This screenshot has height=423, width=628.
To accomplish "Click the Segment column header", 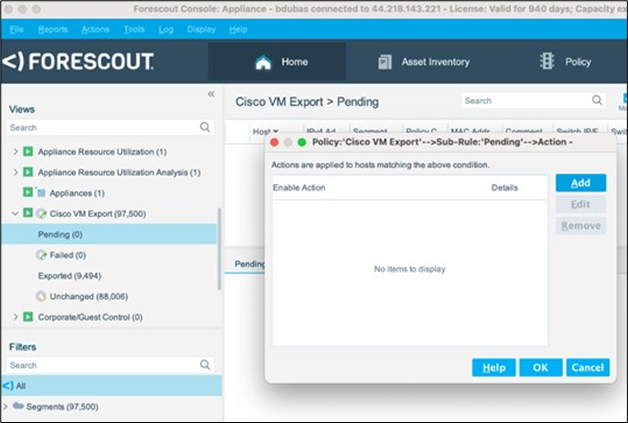I will click(370, 131).
